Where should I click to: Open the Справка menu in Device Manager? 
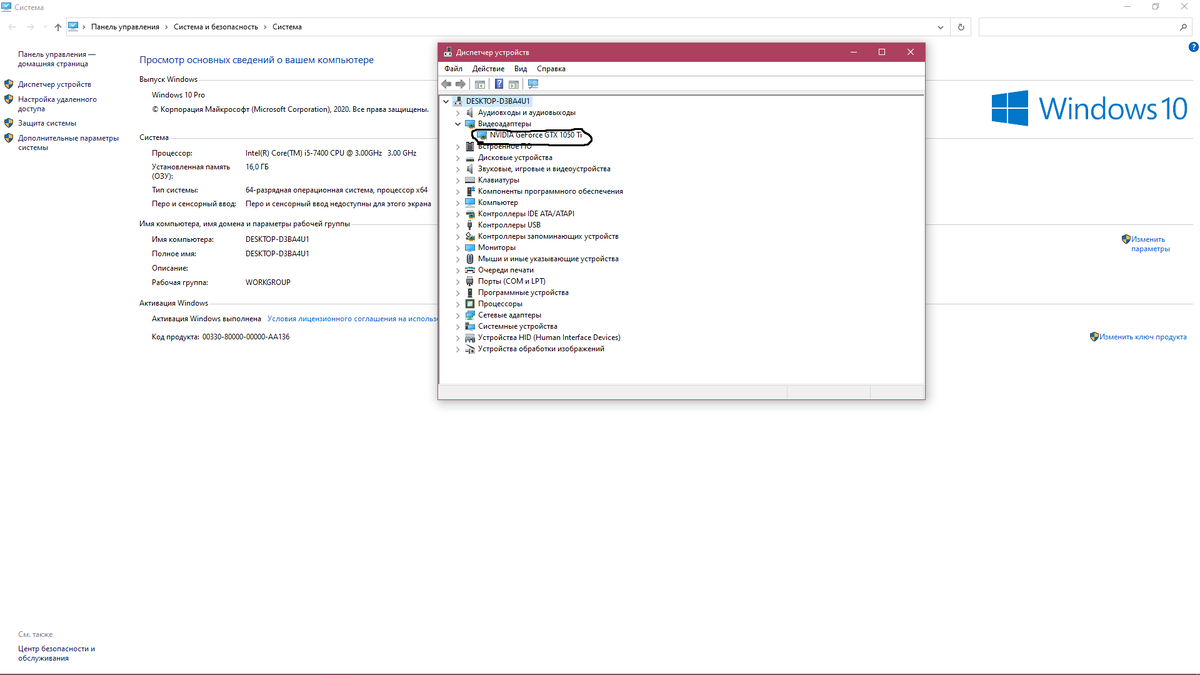[x=551, y=69]
